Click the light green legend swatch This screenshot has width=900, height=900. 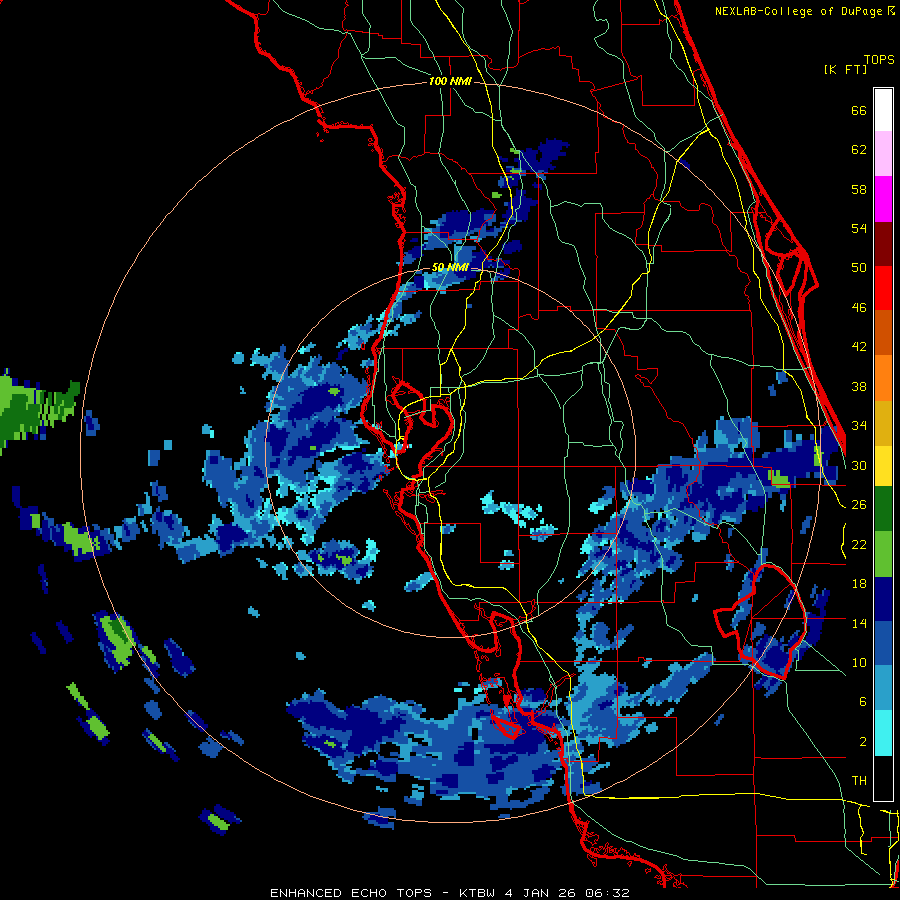883,553
